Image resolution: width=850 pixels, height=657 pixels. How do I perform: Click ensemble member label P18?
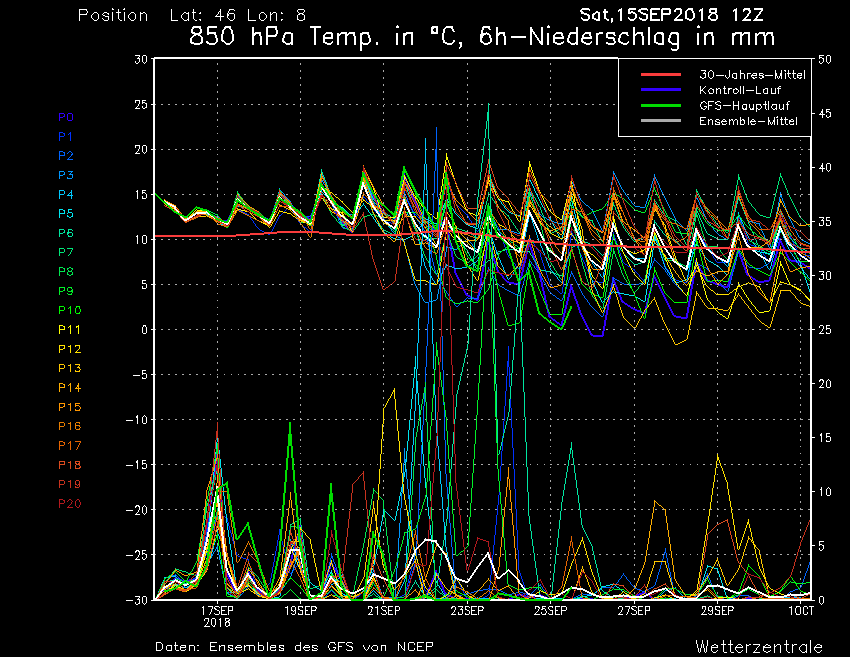(69, 465)
